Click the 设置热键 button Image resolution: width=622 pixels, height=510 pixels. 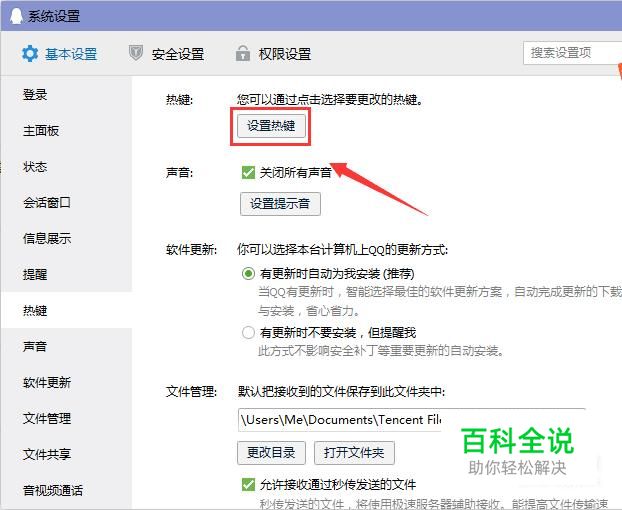coord(271,126)
